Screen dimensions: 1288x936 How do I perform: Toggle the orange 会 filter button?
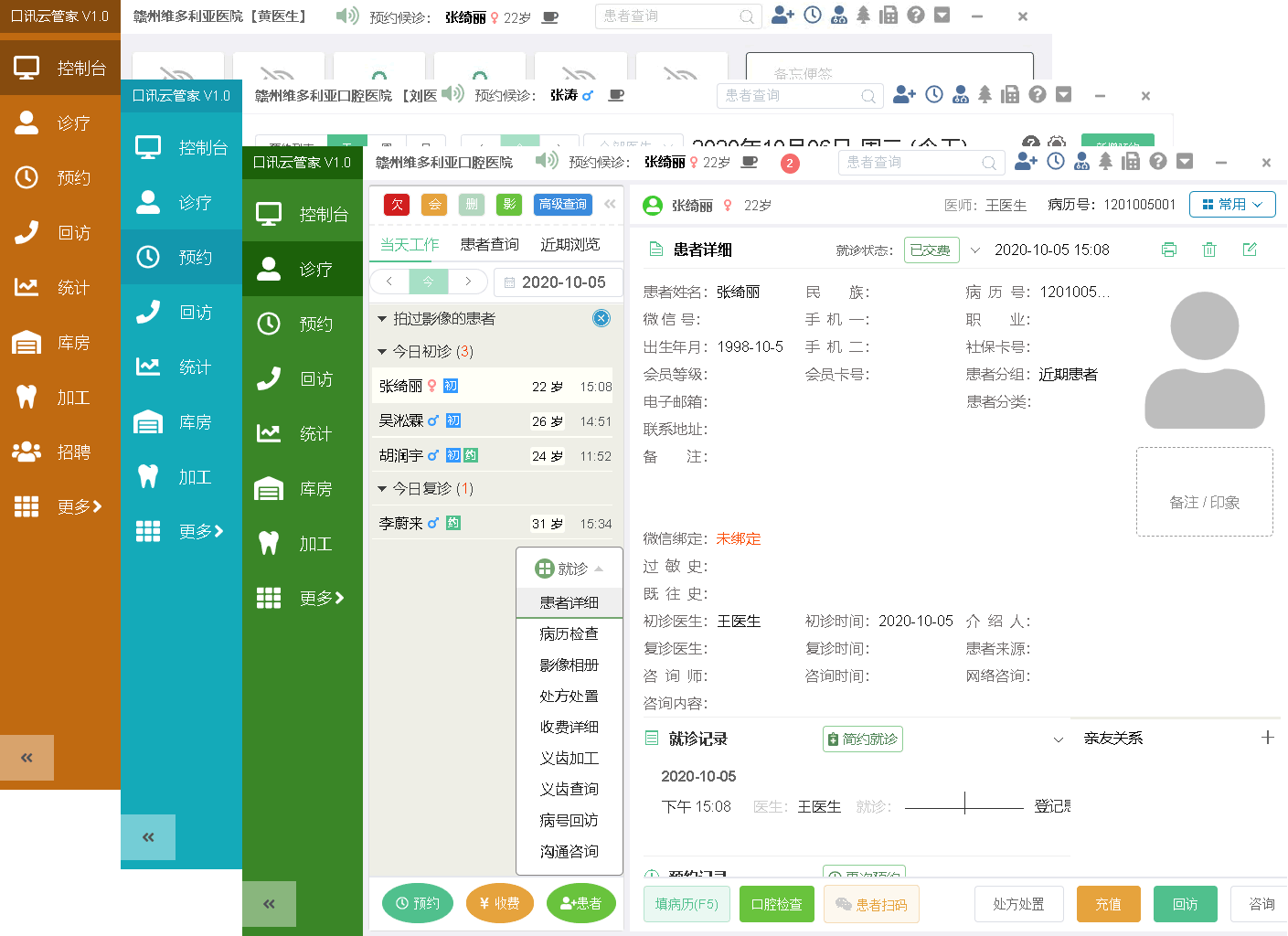pyautogui.click(x=434, y=205)
